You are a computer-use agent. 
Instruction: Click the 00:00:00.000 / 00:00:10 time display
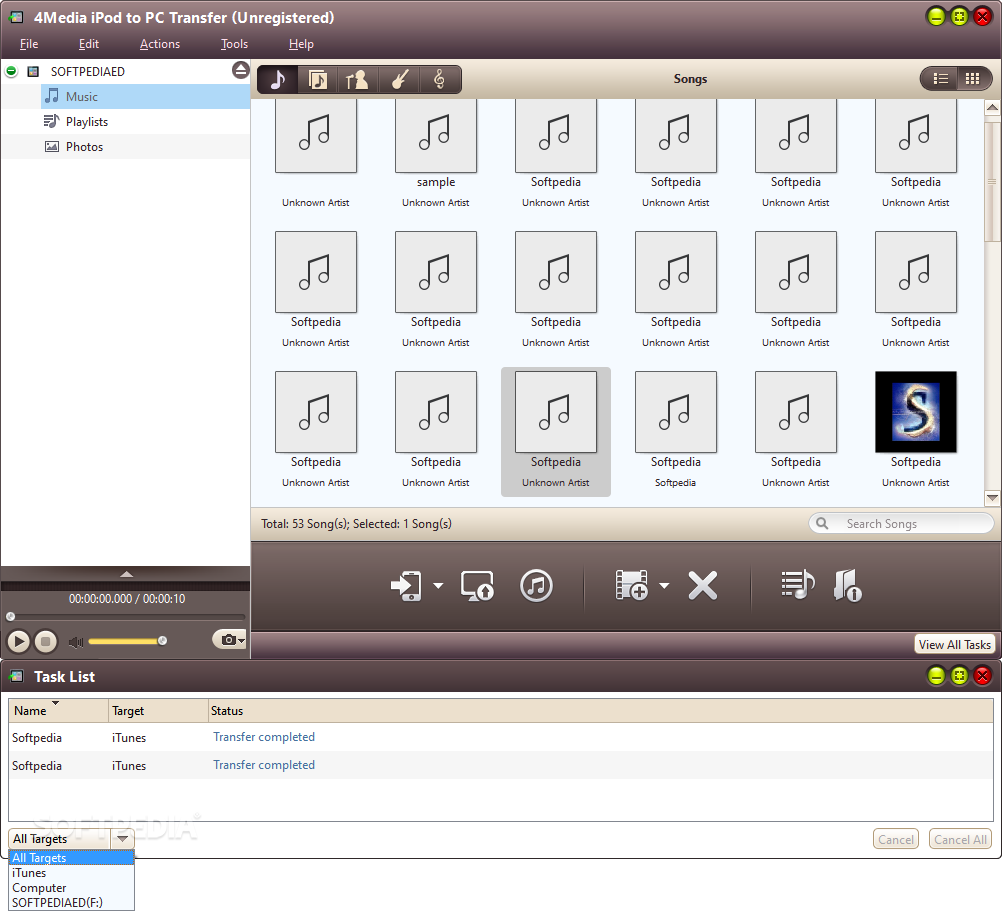[127, 599]
